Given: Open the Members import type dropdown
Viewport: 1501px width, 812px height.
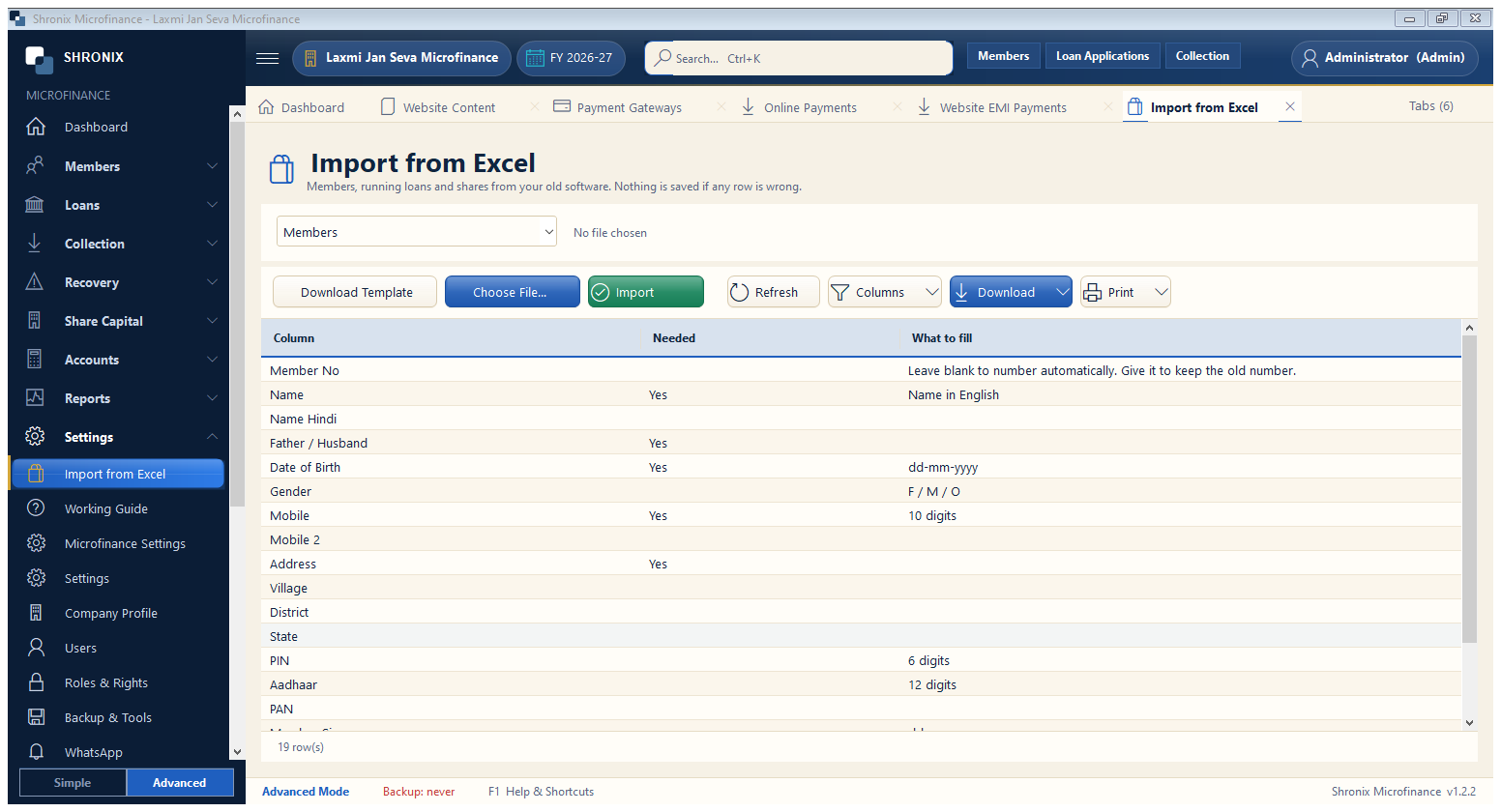Looking at the screenshot, I should point(417,232).
